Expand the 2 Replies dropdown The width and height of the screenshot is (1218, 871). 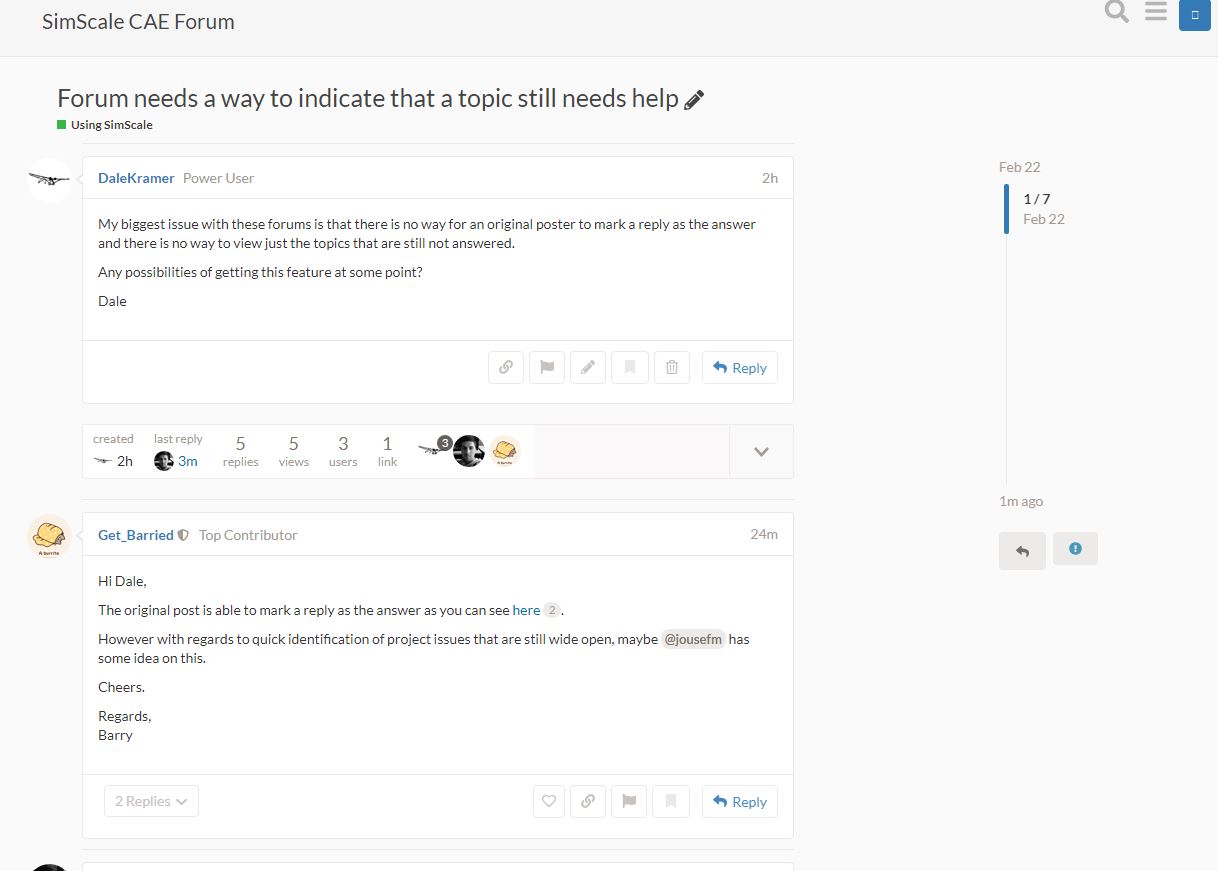(151, 801)
